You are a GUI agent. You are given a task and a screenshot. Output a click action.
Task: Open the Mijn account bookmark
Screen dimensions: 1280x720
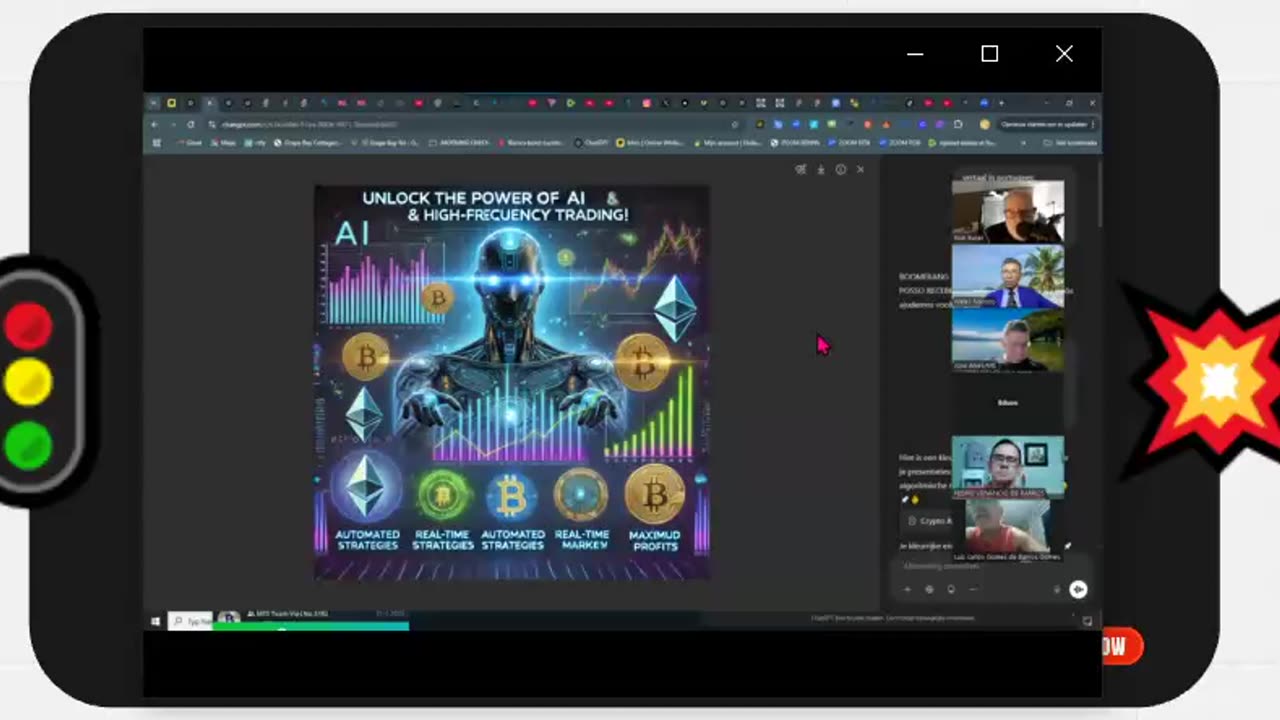point(729,143)
